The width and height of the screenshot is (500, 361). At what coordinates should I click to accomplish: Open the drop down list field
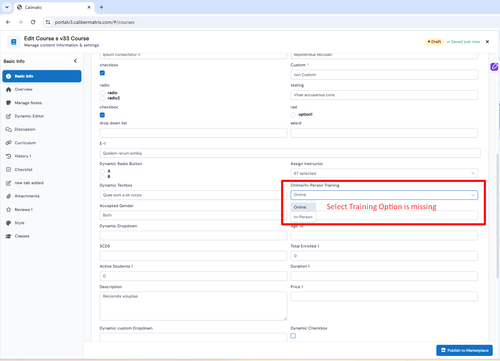[193, 133]
